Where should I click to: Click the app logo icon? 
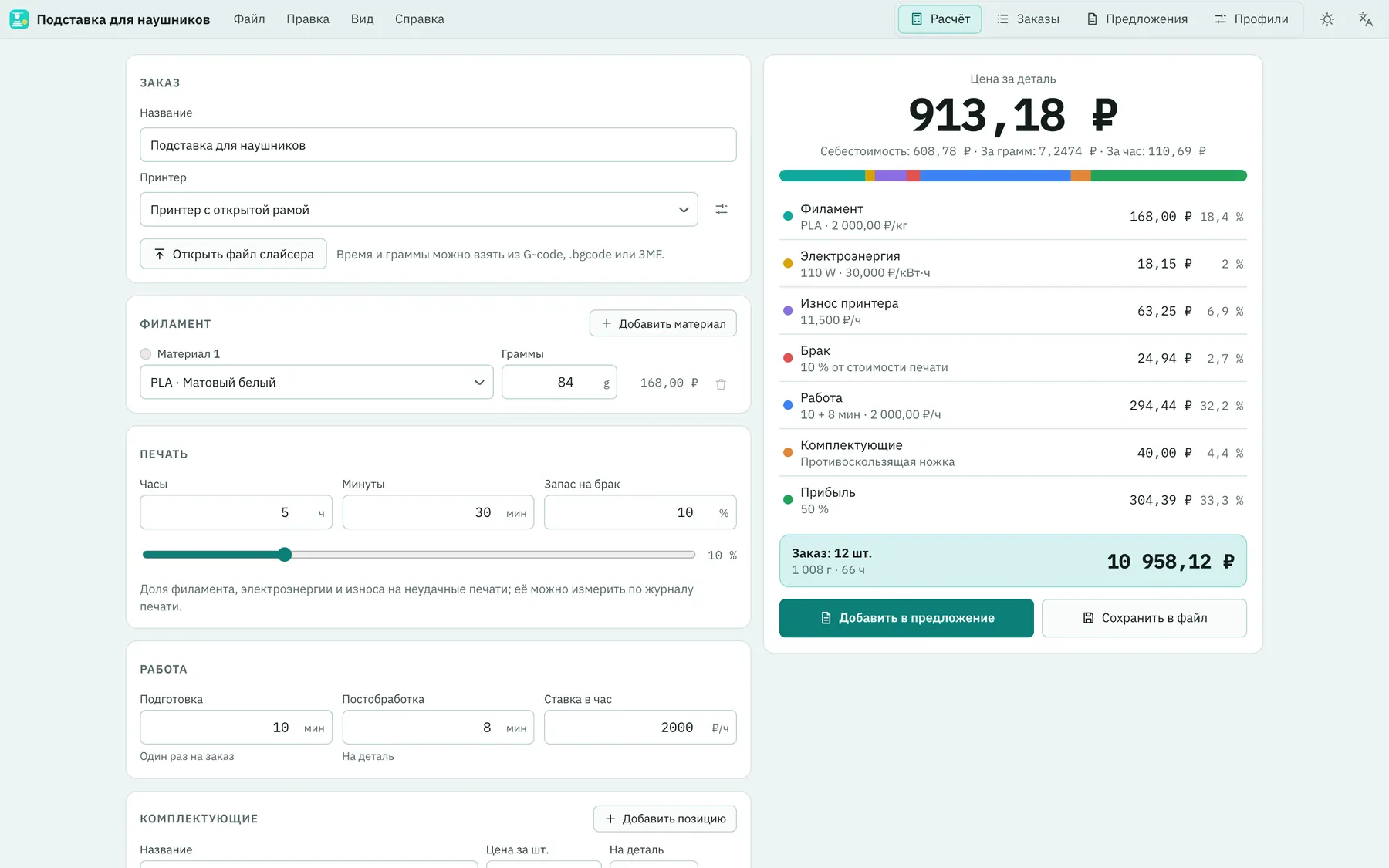pos(19,19)
